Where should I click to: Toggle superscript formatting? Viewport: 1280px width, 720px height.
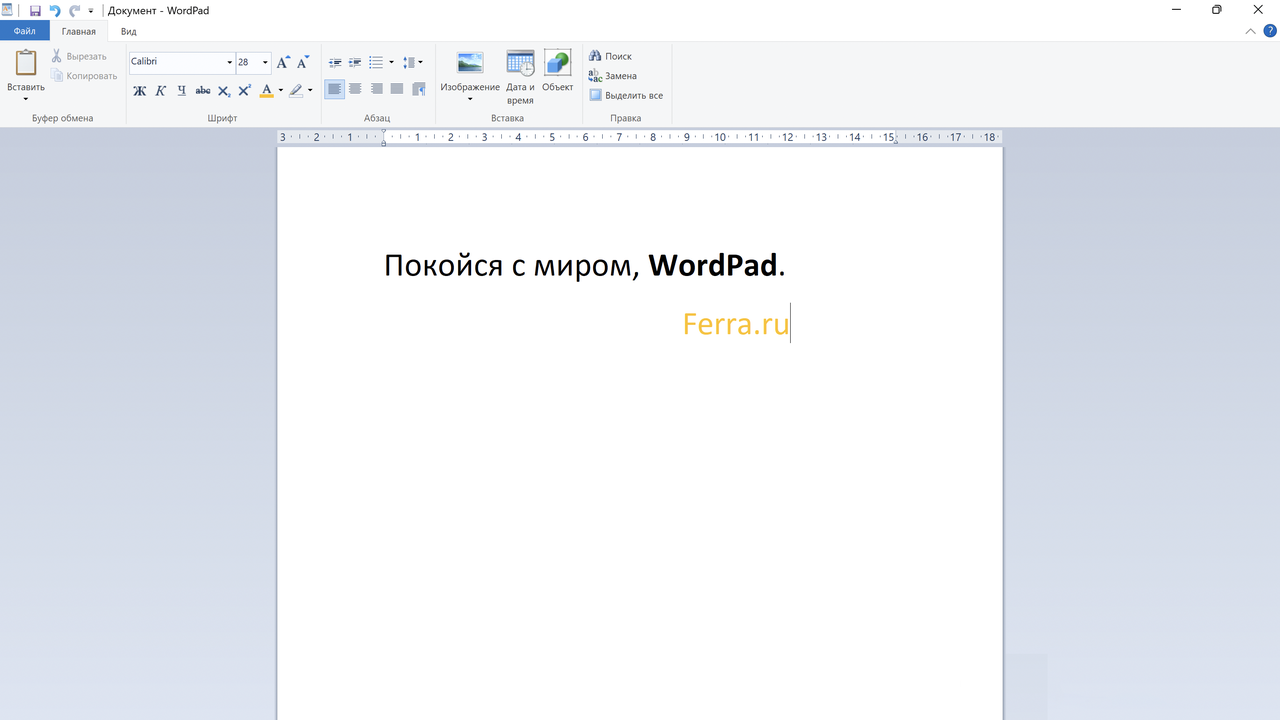[x=245, y=90]
